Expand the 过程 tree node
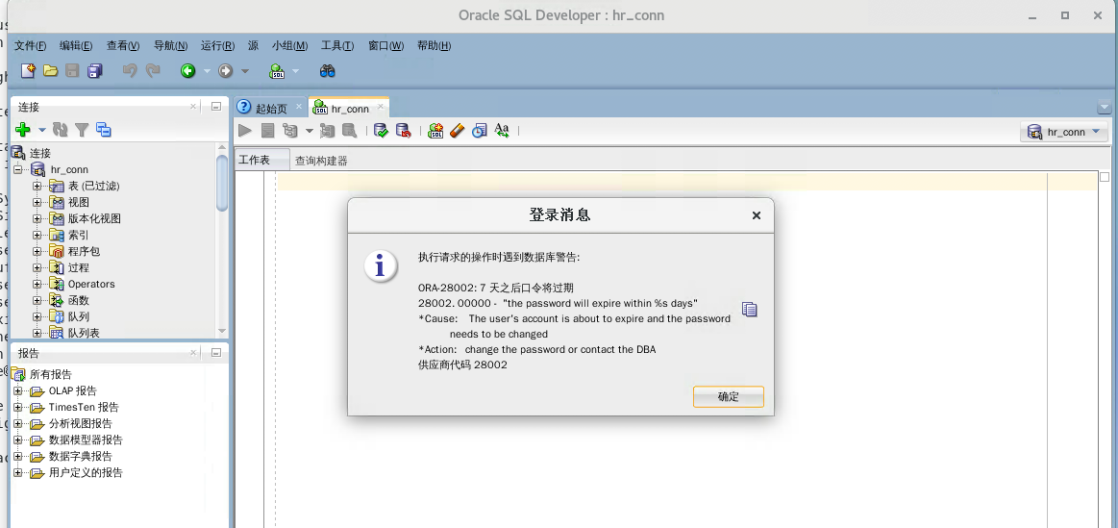Image resolution: width=1118 pixels, height=528 pixels. click(37, 268)
